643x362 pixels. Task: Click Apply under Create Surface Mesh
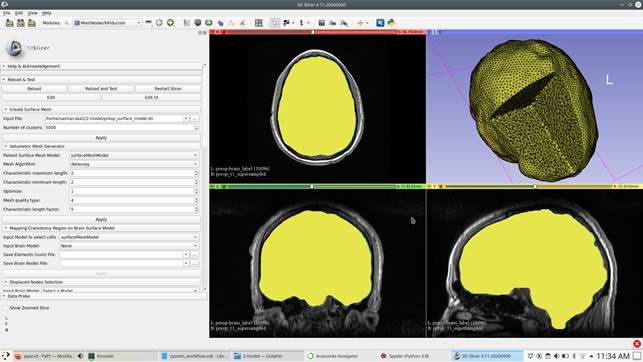click(101, 138)
